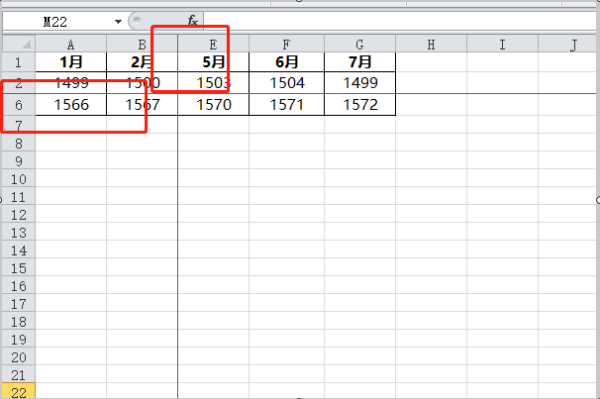Click the 6月 header cell
Viewport: 600px width, 399px height.
click(x=287, y=62)
